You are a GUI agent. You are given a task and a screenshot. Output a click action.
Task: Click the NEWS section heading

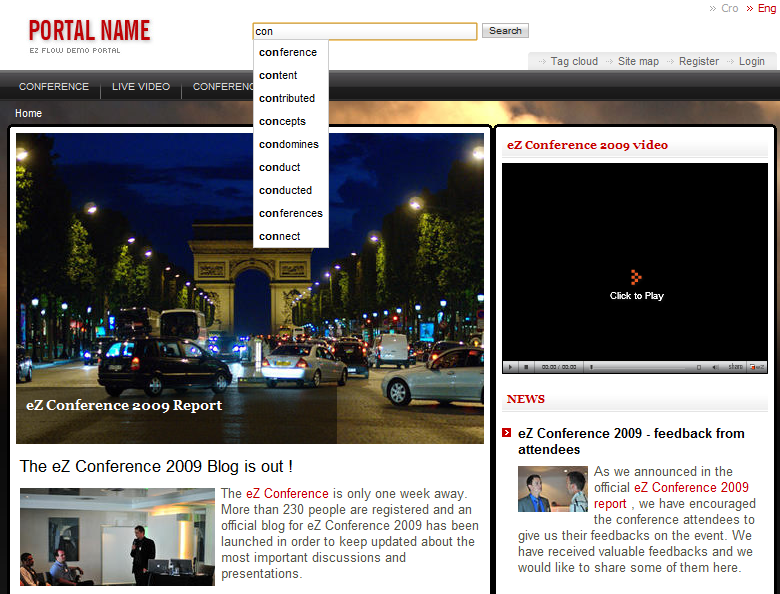click(x=525, y=399)
